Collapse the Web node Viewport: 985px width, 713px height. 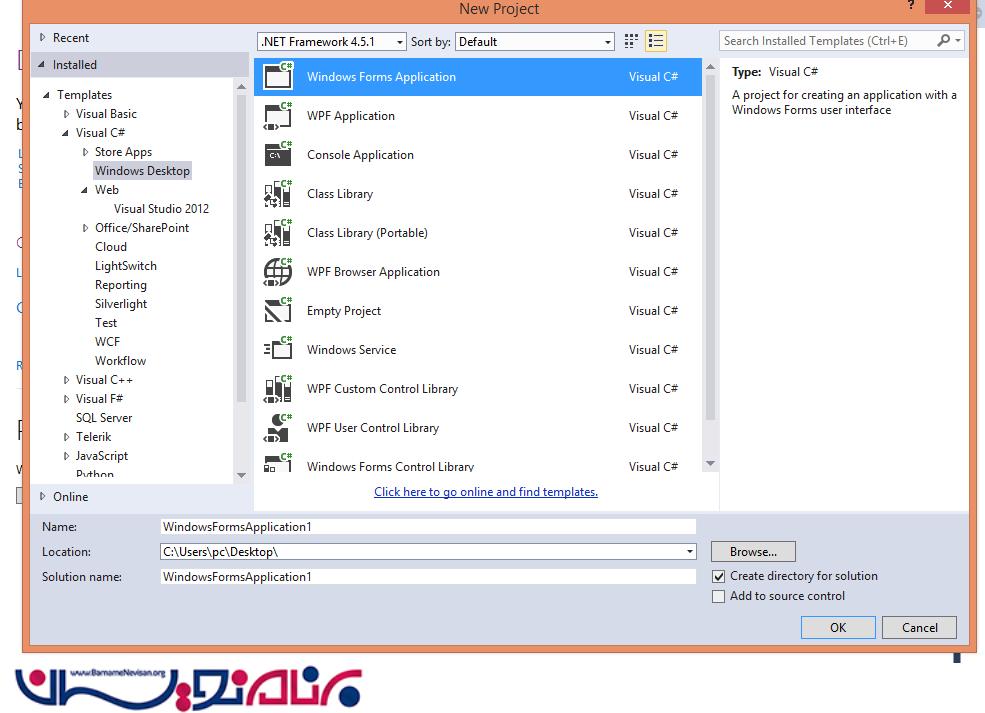[85, 190]
